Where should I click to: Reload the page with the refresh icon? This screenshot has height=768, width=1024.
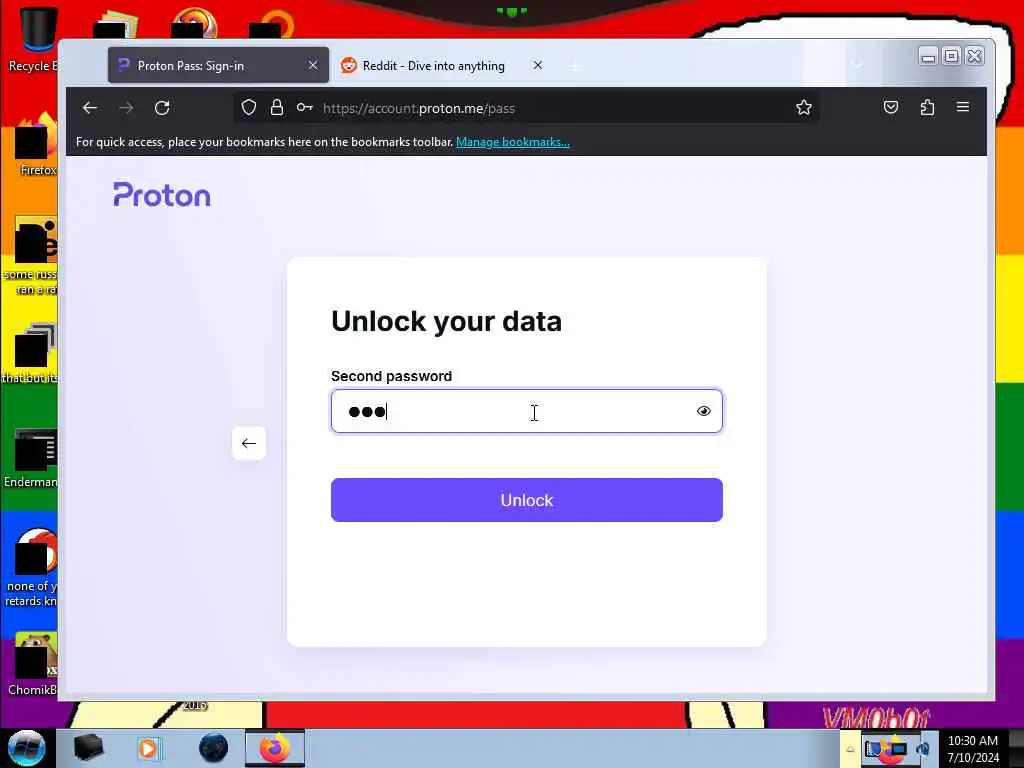pos(162,108)
